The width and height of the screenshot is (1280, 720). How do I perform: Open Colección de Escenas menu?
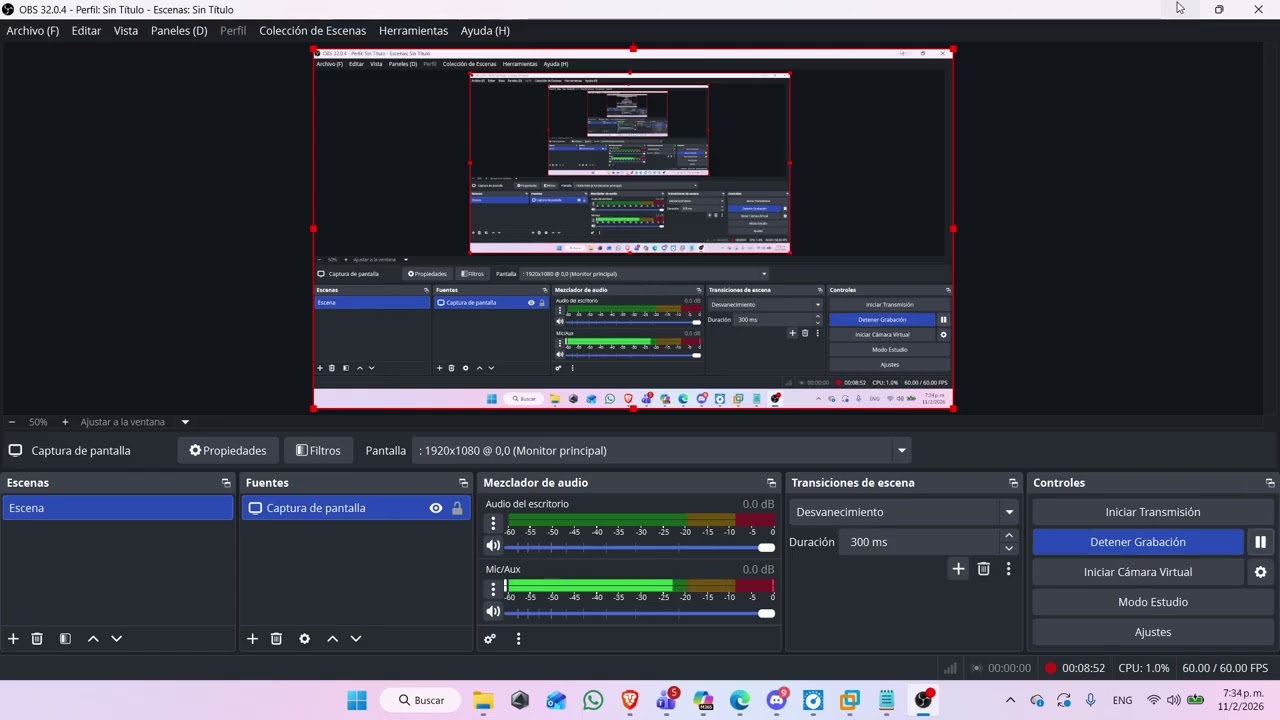pyautogui.click(x=313, y=31)
